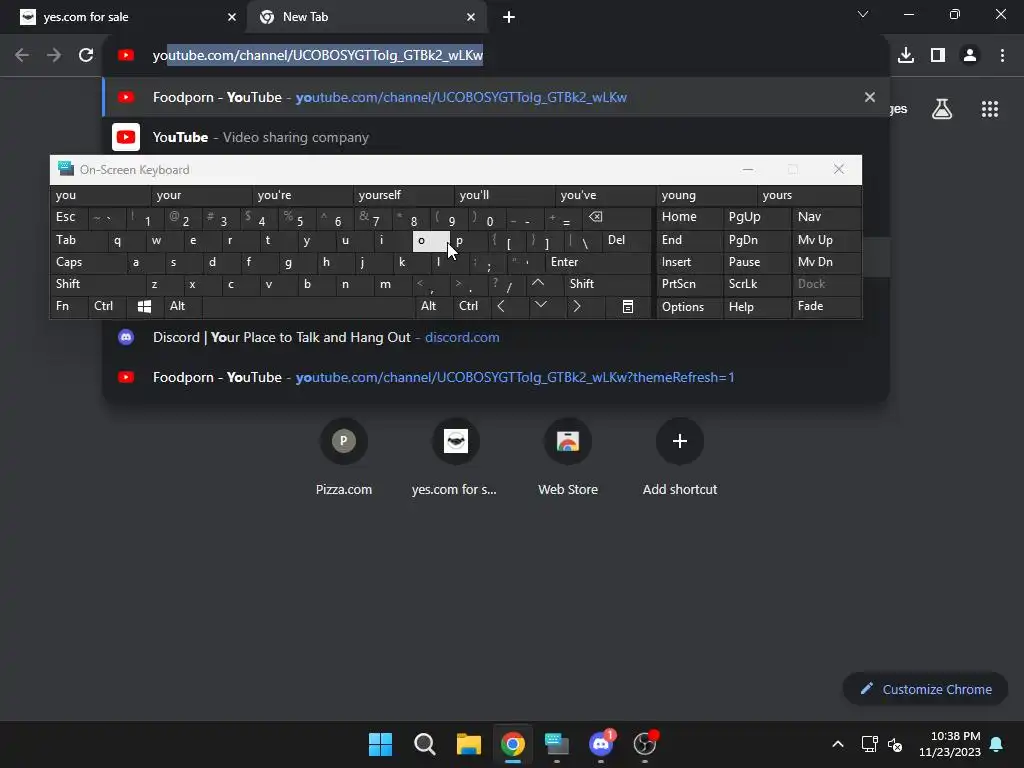Switch to yes.com for sale tab
Viewport: 1024px width, 768px height.
pyautogui.click(x=129, y=17)
